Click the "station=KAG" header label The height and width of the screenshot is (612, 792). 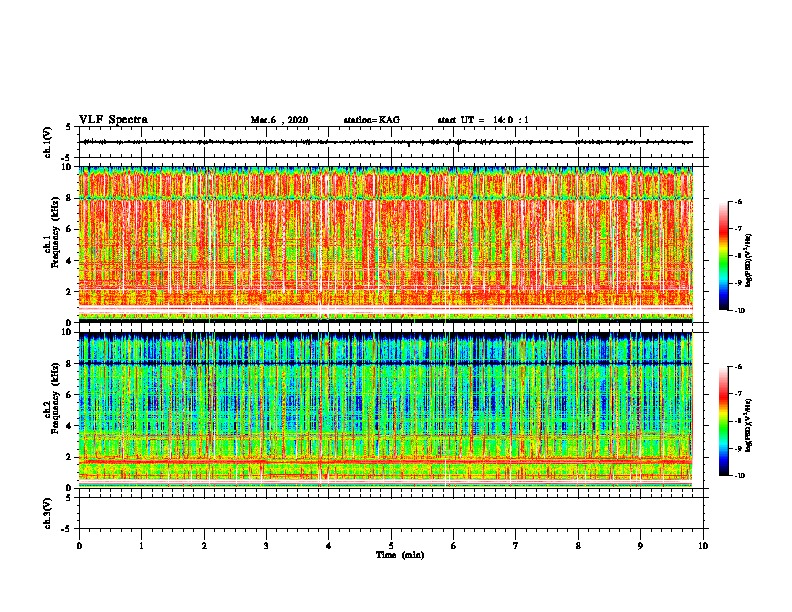click(x=372, y=120)
